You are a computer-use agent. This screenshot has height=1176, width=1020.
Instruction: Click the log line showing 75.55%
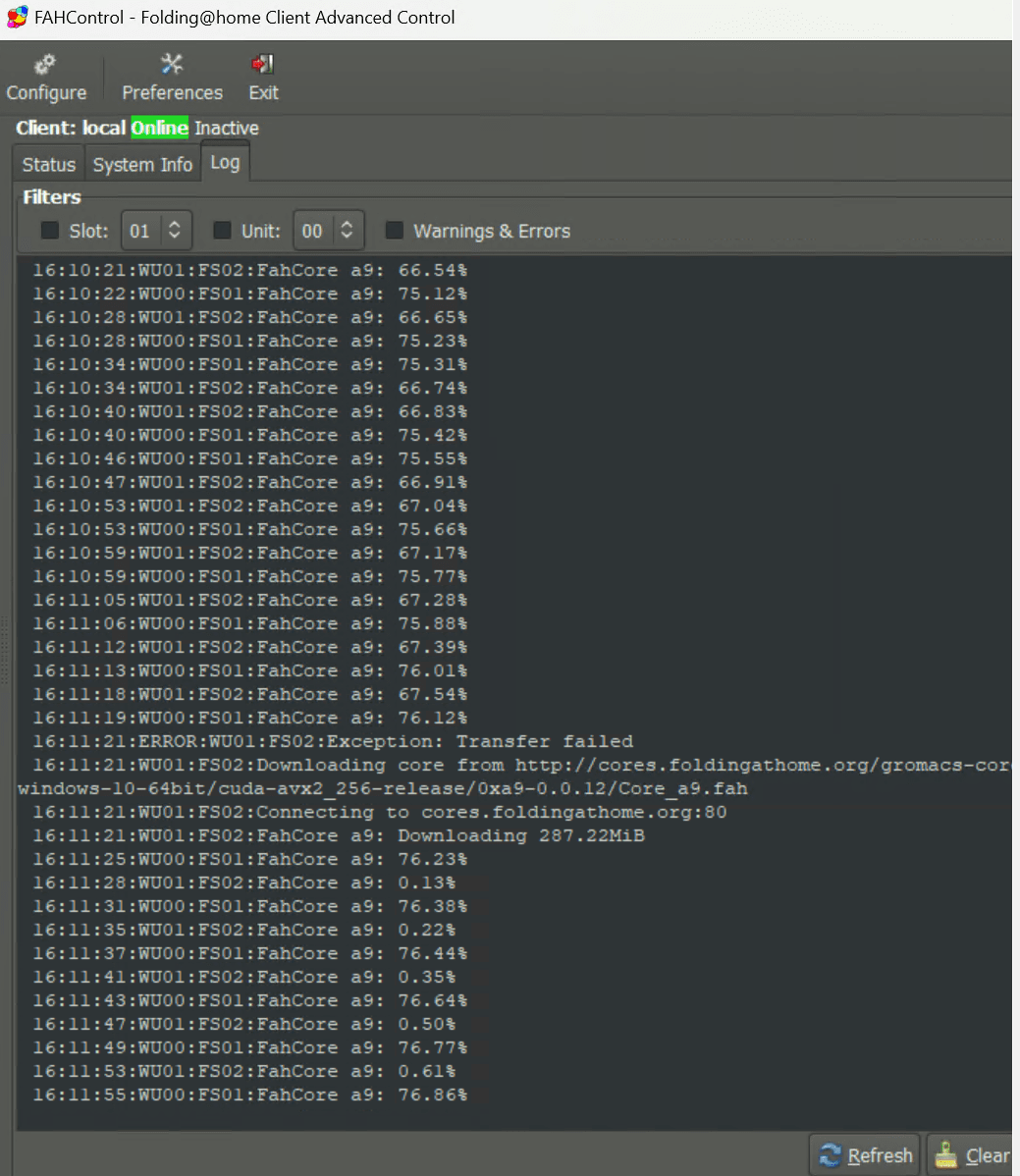pos(249,458)
